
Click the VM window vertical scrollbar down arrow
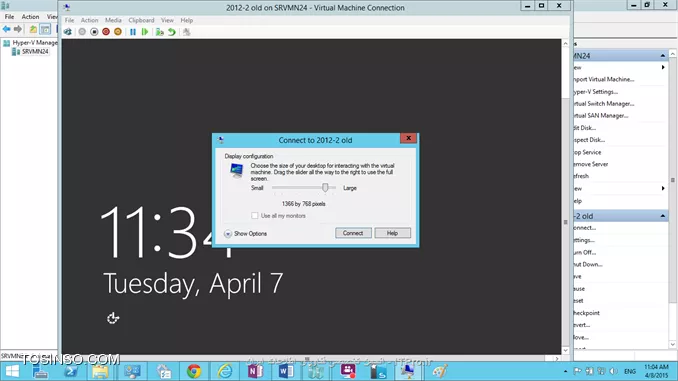coord(566,351)
